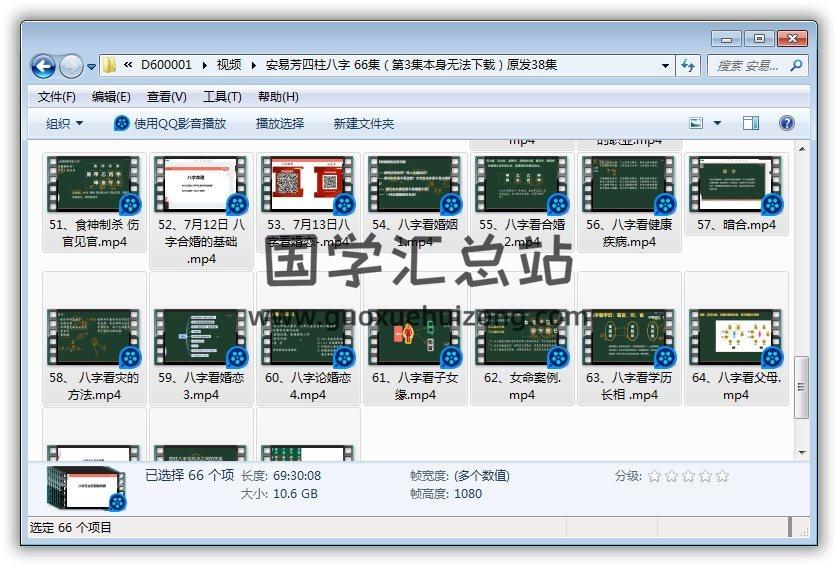838x566 pixels.
Task: Click the vertical scrollbar down arrow
Action: pos(800,452)
